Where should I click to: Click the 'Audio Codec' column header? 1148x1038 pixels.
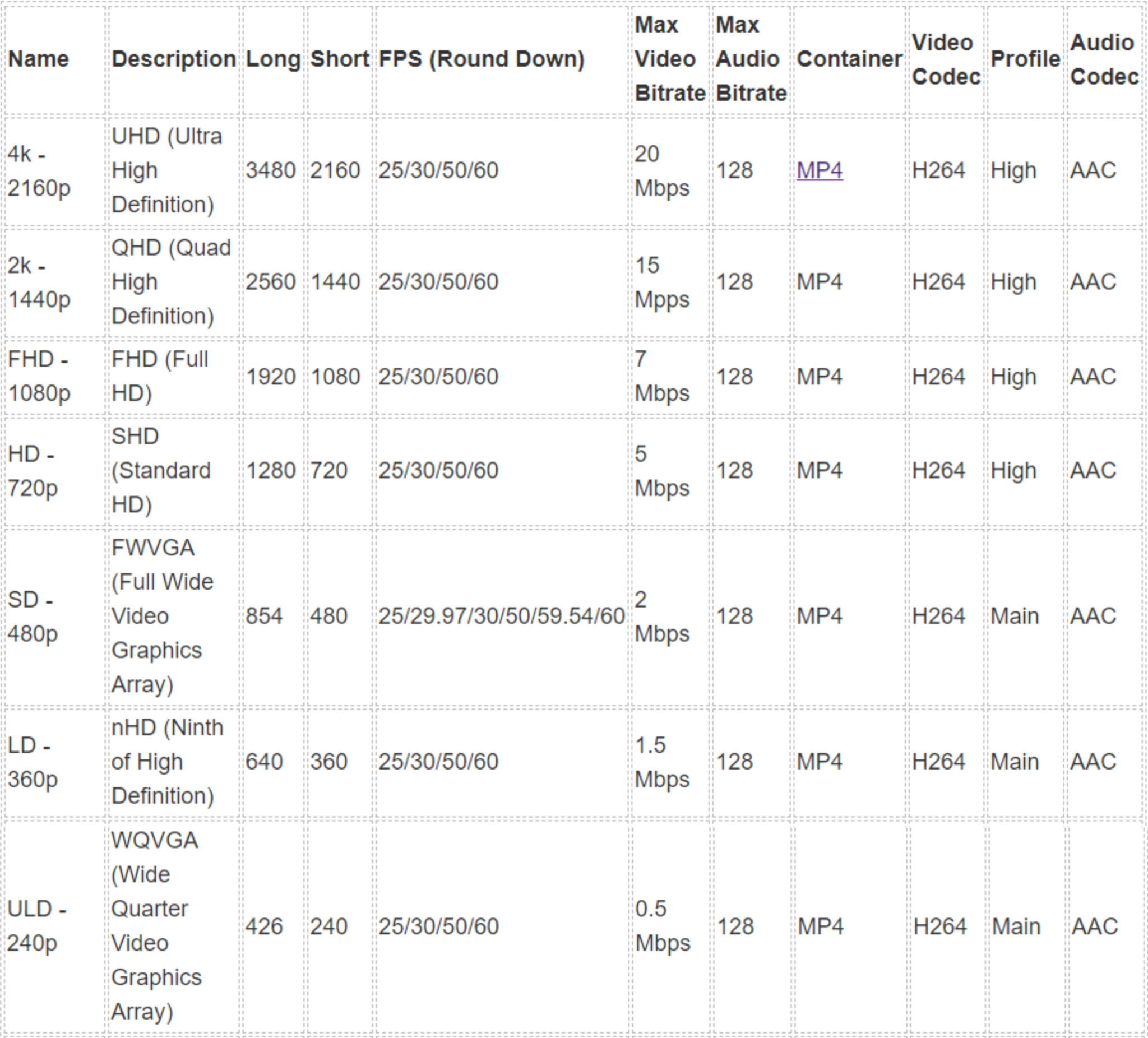click(1104, 59)
